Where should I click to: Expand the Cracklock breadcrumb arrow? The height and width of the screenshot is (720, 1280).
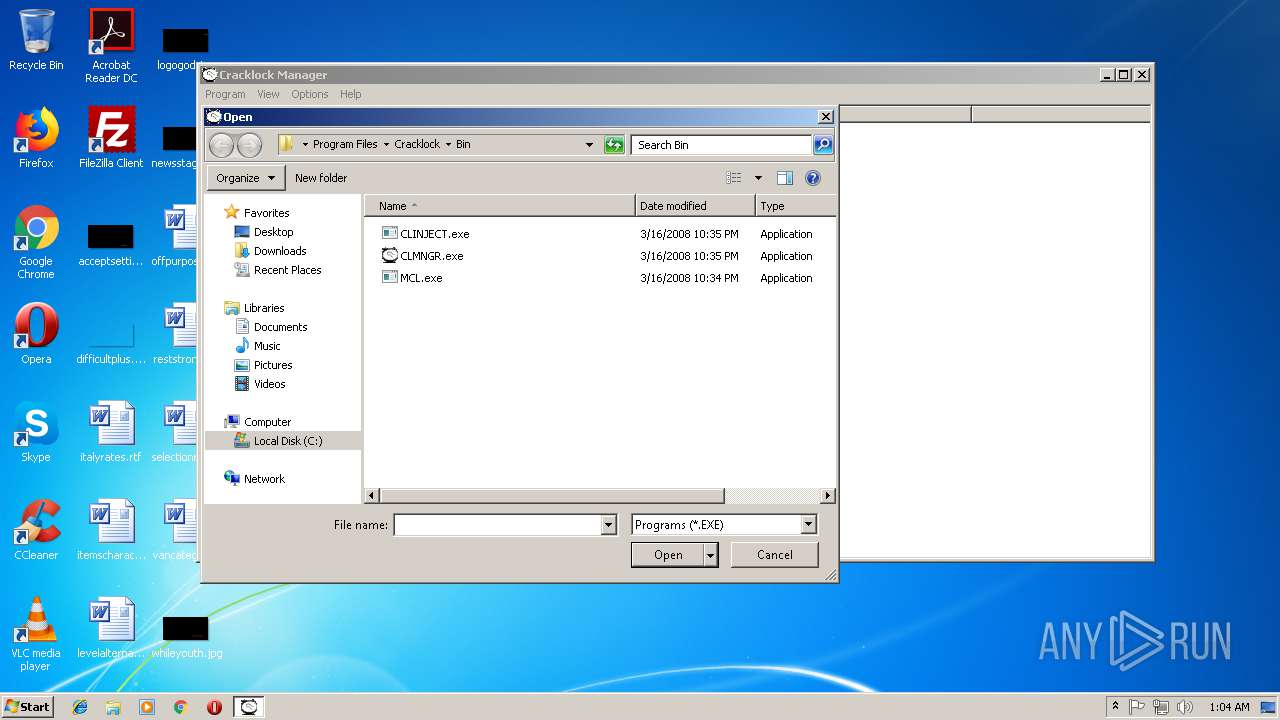click(448, 144)
